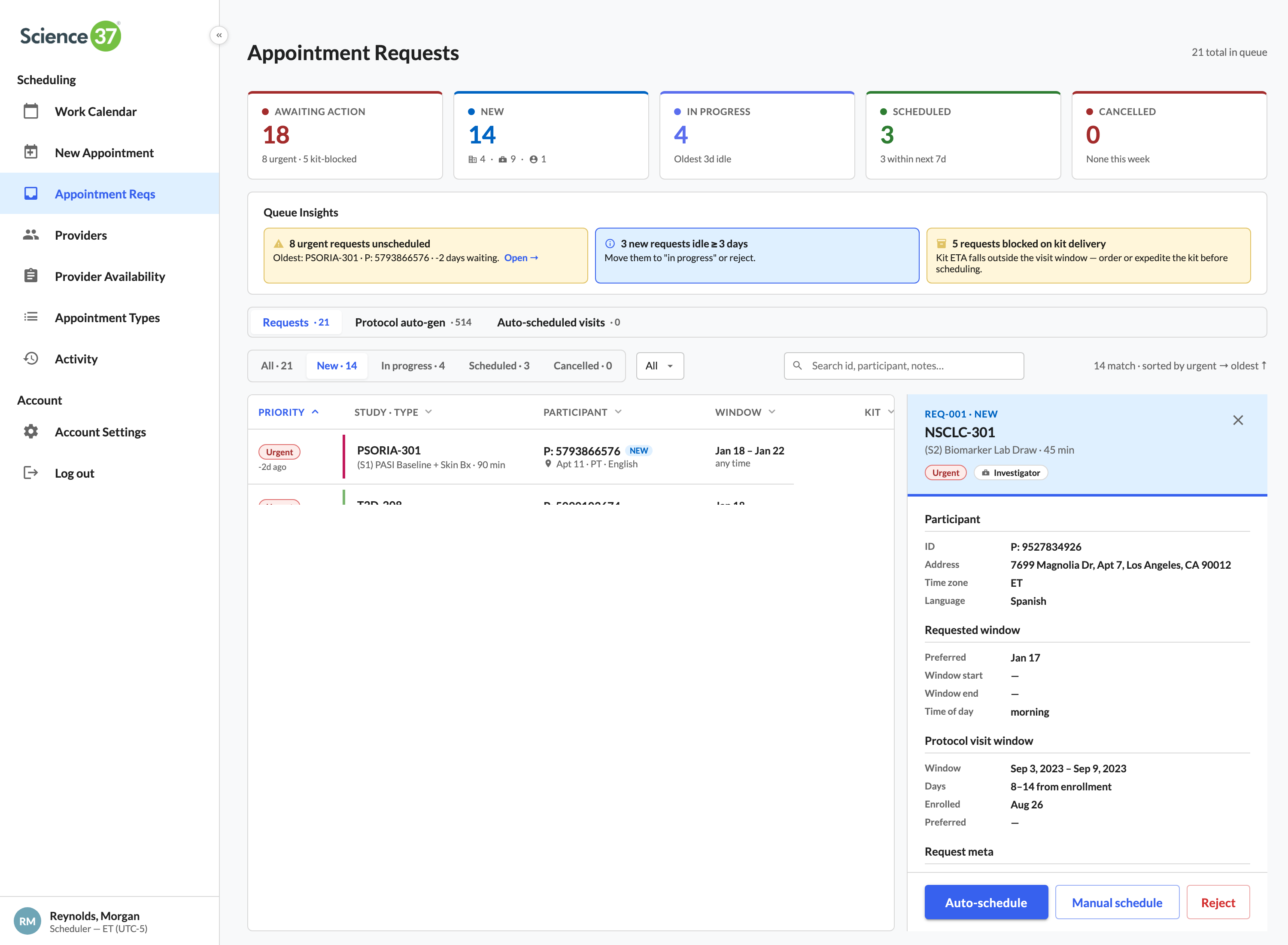Click the kit box icon in blocked insight

tap(941, 244)
